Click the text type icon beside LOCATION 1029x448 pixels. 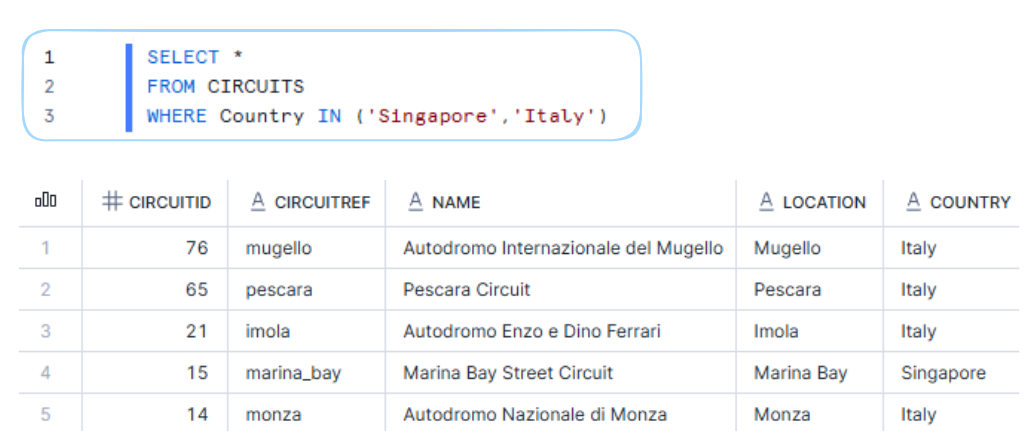pyautogui.click(x=766, y=202)
